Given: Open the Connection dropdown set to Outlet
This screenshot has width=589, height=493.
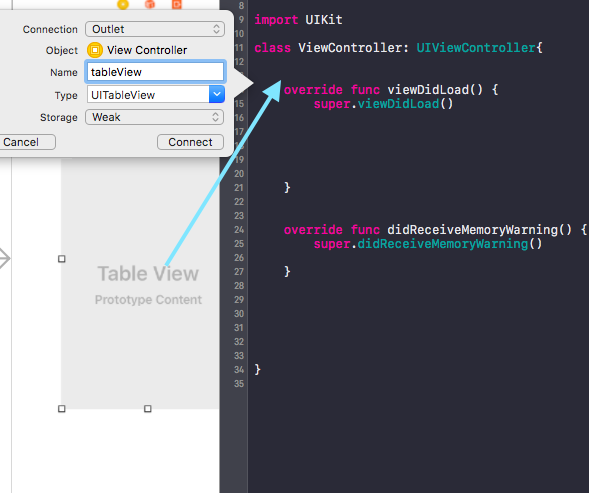Looking at the screenshot, I should coord(155,29).
